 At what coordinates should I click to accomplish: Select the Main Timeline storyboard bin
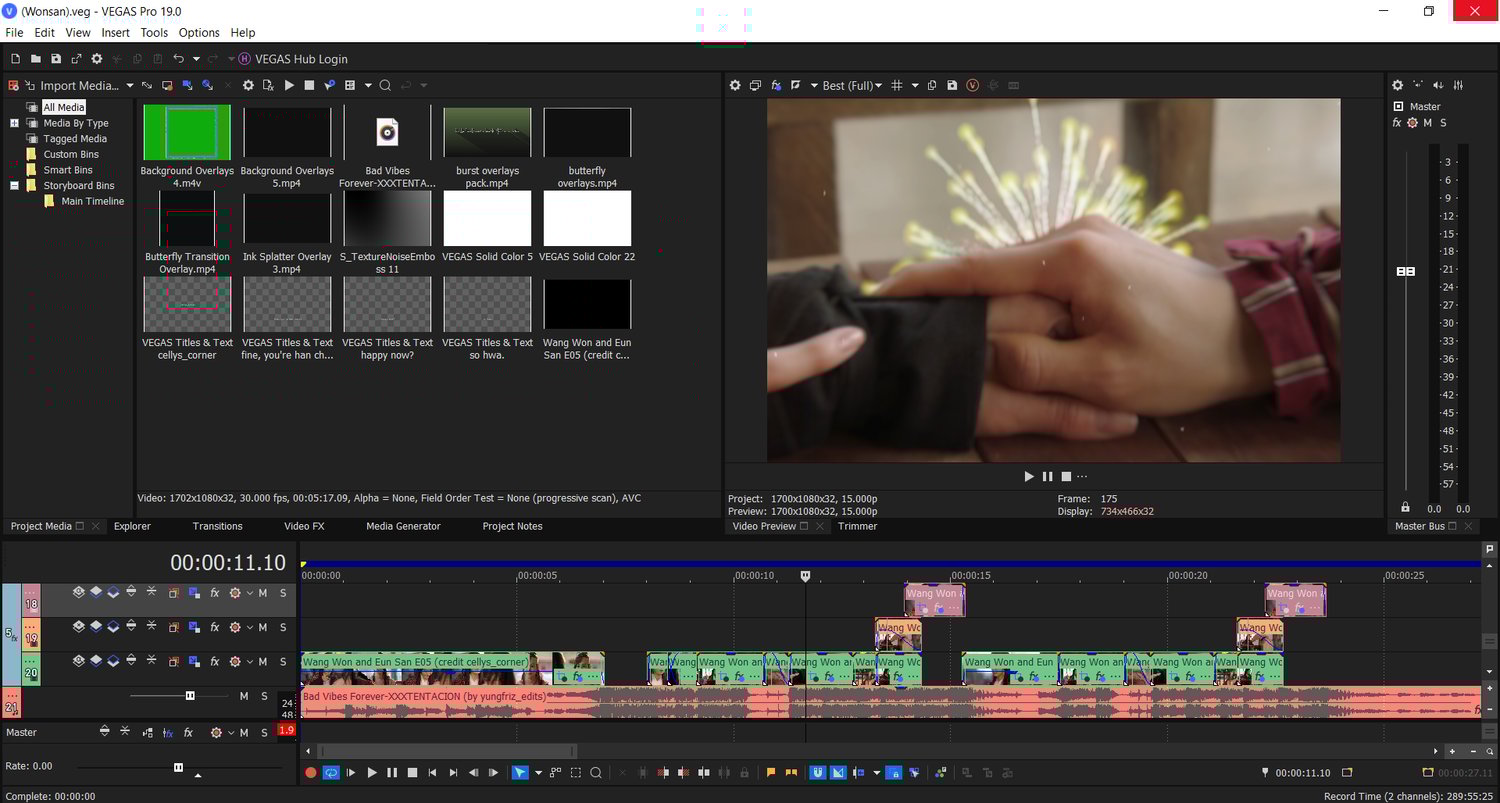[92, 201]
